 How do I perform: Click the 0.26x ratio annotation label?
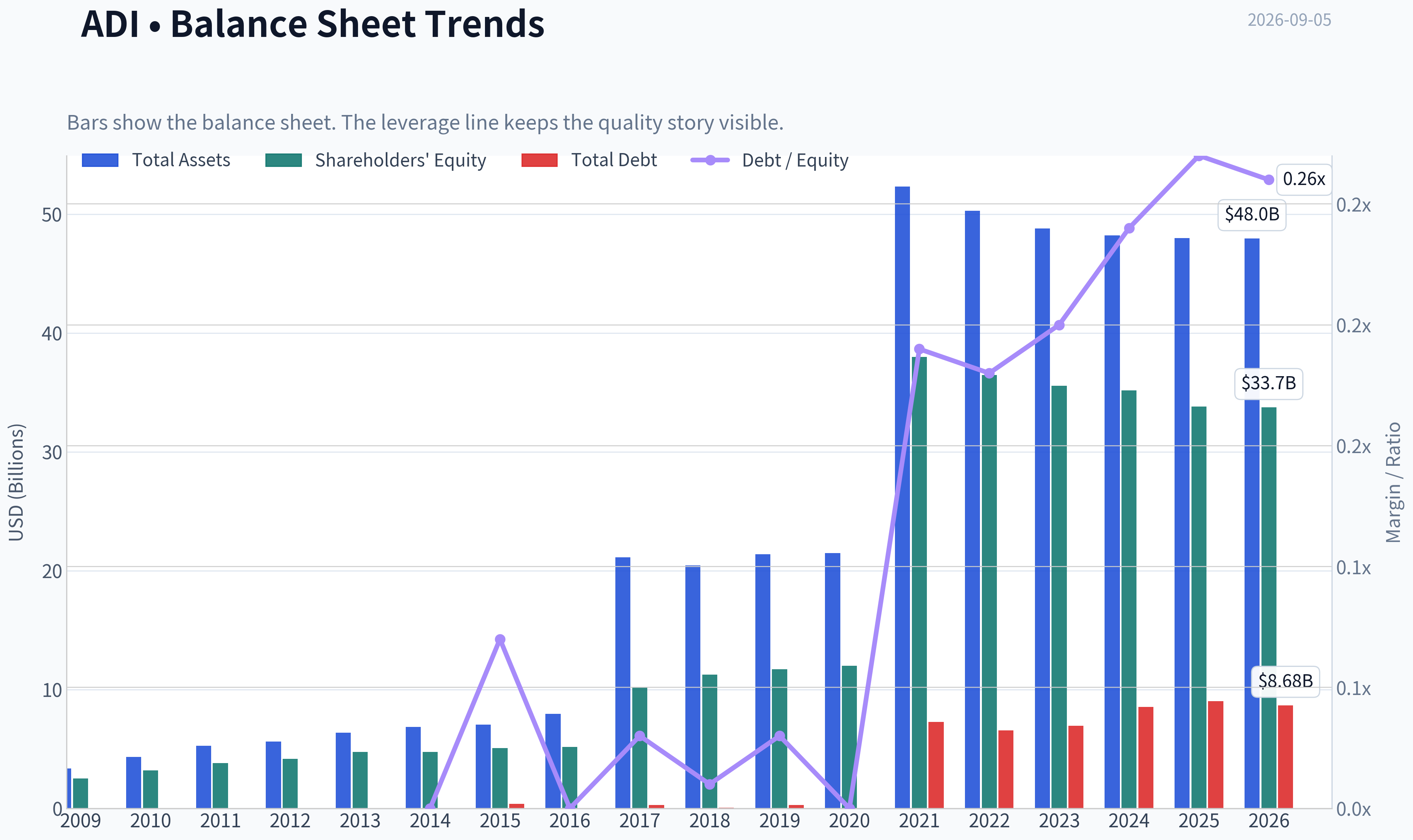(1304, 179)
